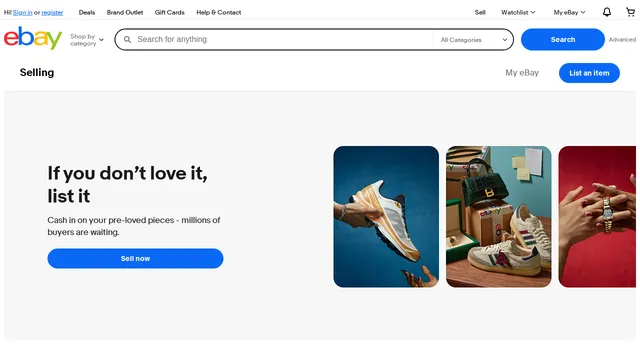Click the handbag and sneakers image
Viewport: 640px width, 360px height.
point(498,217)
